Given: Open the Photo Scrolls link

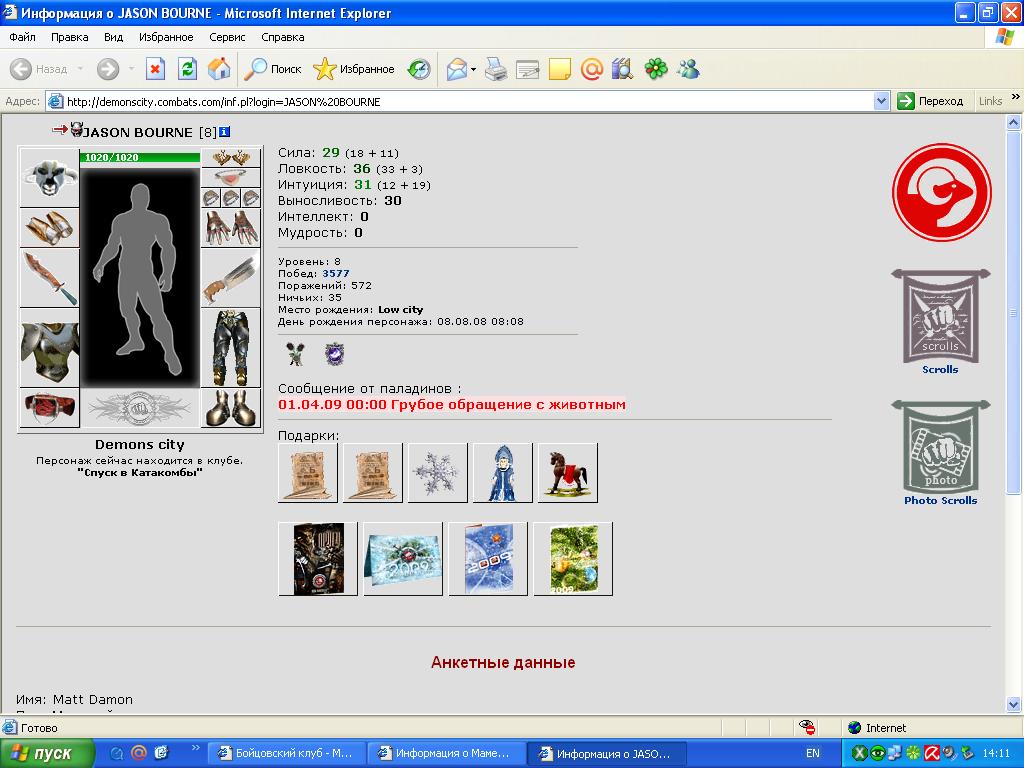Looking at the screenshot, I should [940, 500].
